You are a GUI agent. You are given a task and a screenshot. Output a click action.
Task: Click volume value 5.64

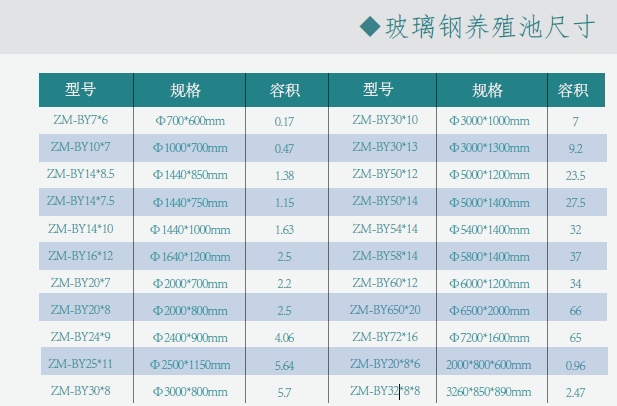click(284, 366)
